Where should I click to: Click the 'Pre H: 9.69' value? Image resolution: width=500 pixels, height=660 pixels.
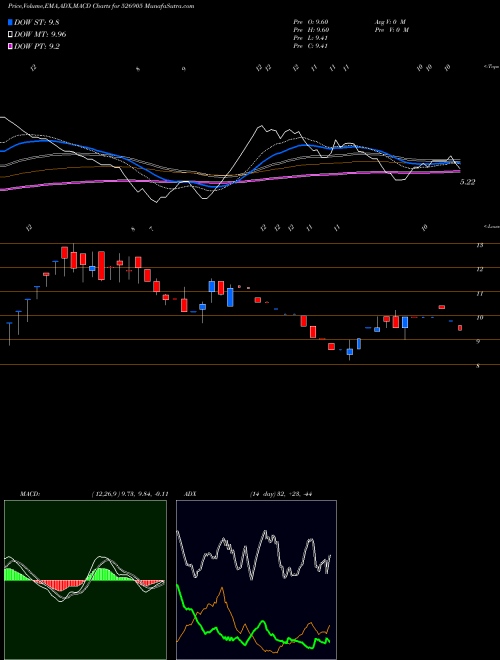[x=311, y=30]
